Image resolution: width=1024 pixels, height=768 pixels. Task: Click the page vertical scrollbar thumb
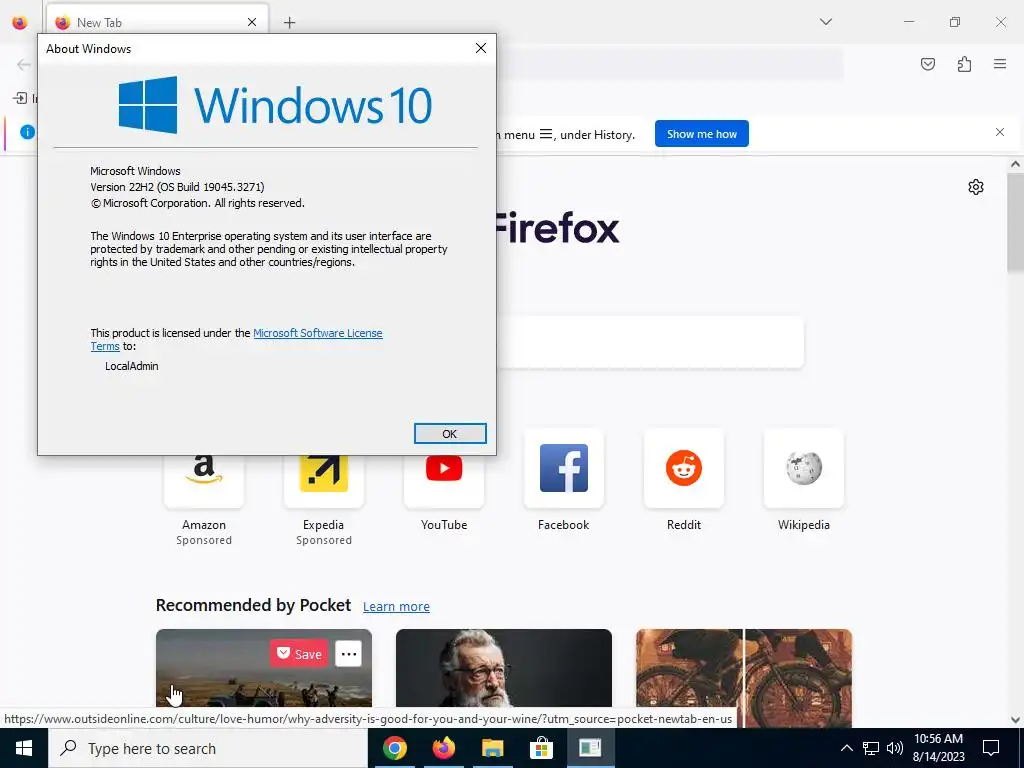point(1015,224)
